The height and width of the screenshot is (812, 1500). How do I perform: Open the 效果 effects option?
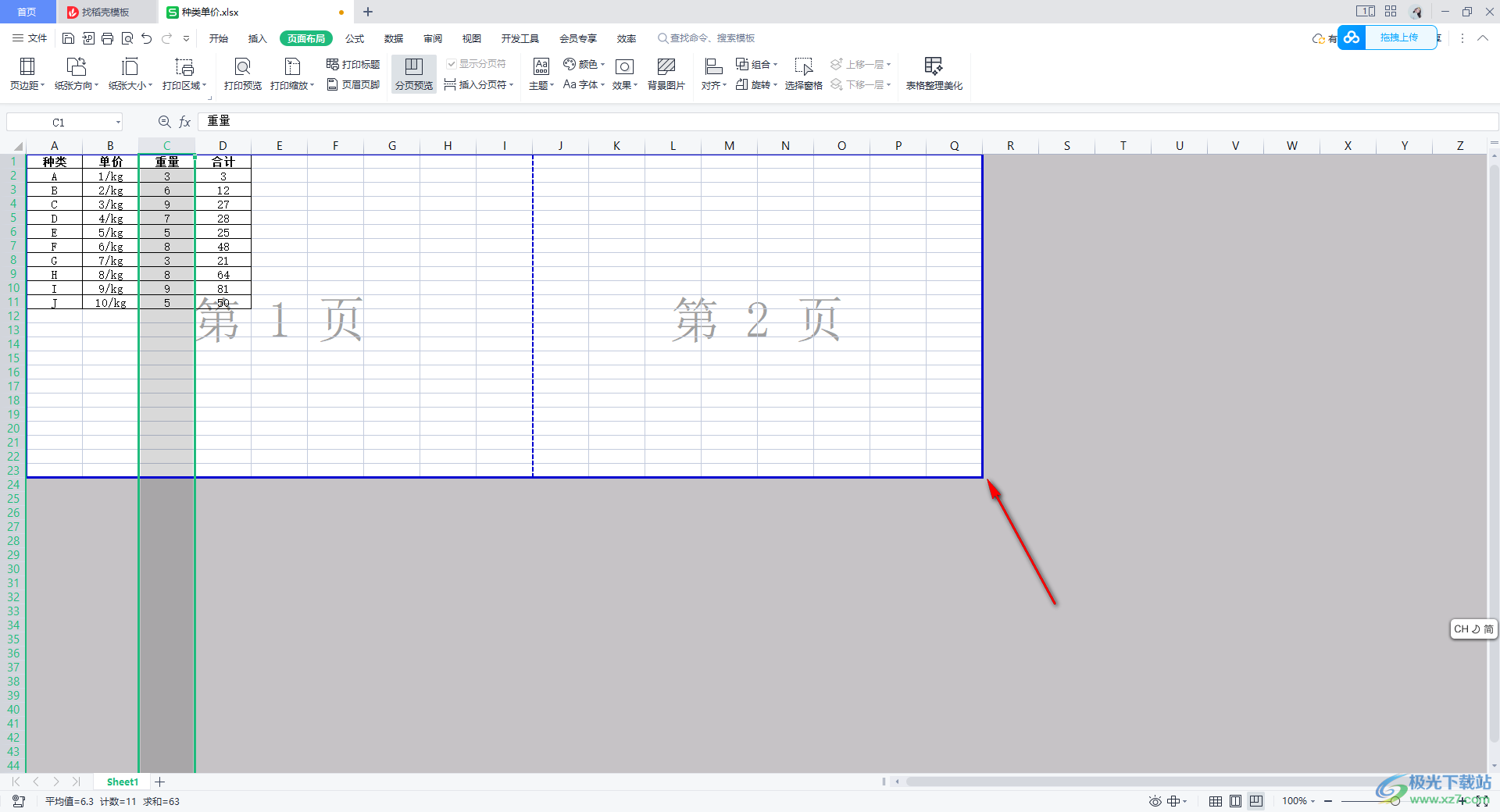pos(625,74)
